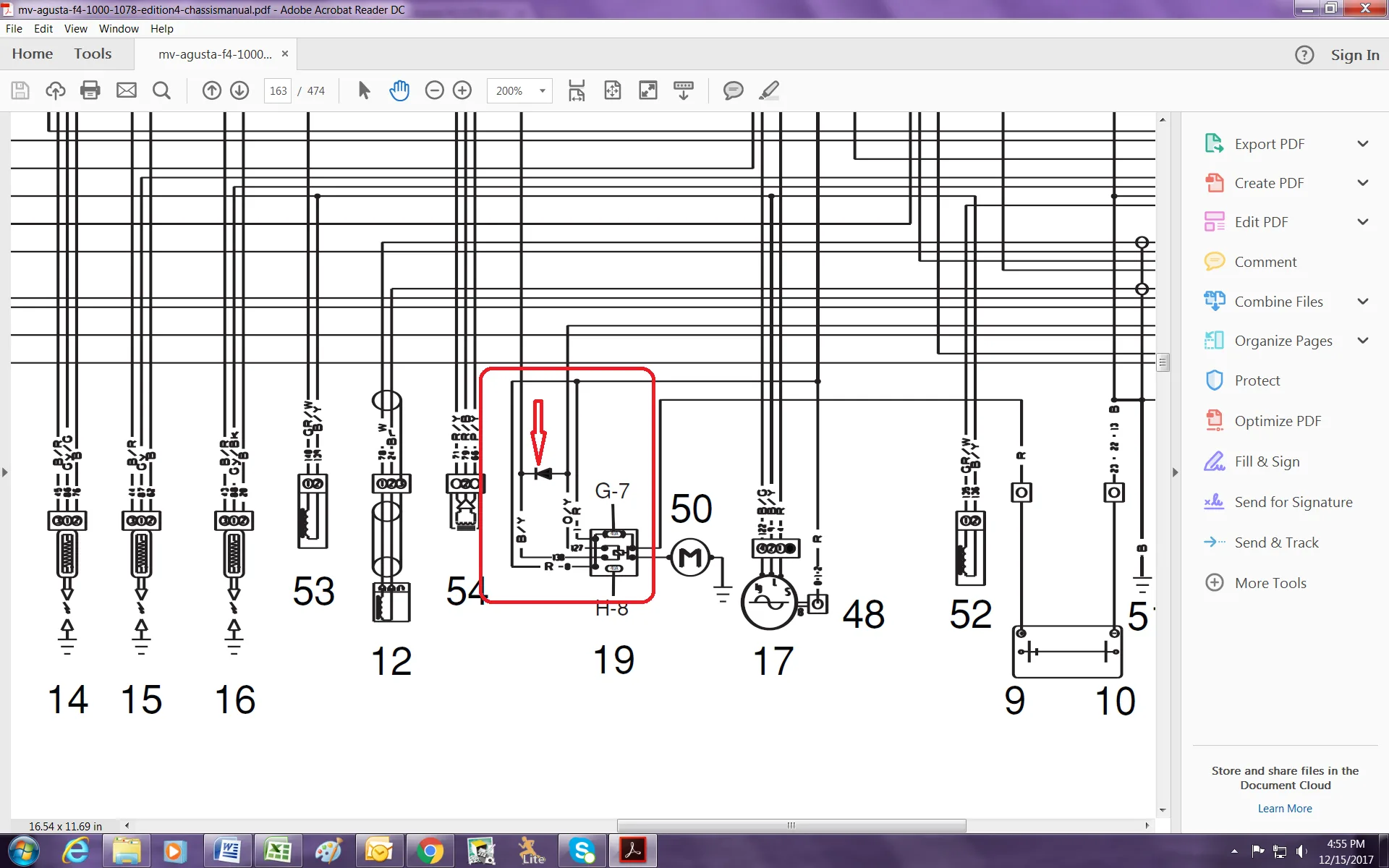Click Fit width scrolling icon
The image size is (1389, 868).
(577, 90)
